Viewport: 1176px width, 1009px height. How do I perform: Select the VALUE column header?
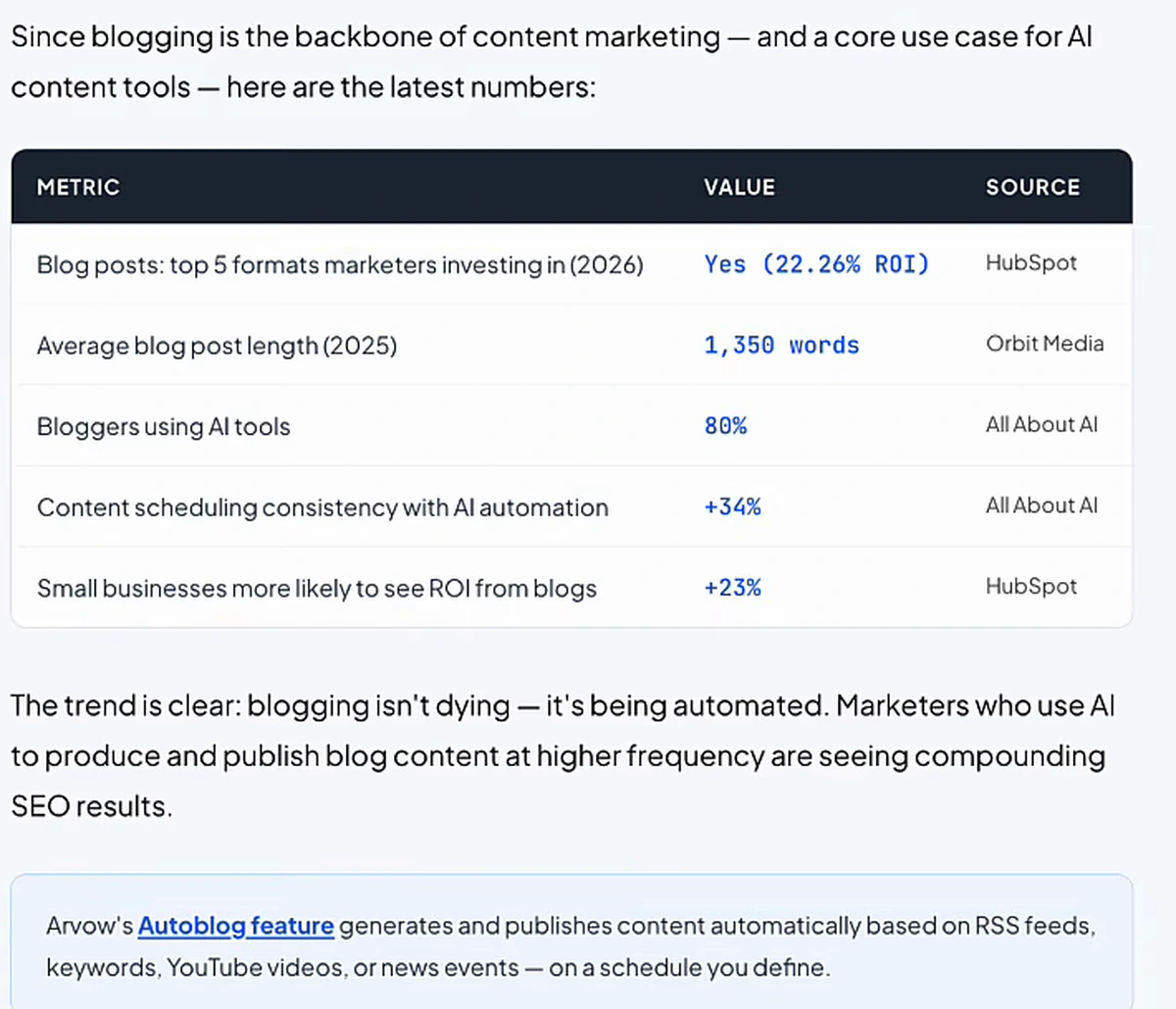click(x=739, y=187)
